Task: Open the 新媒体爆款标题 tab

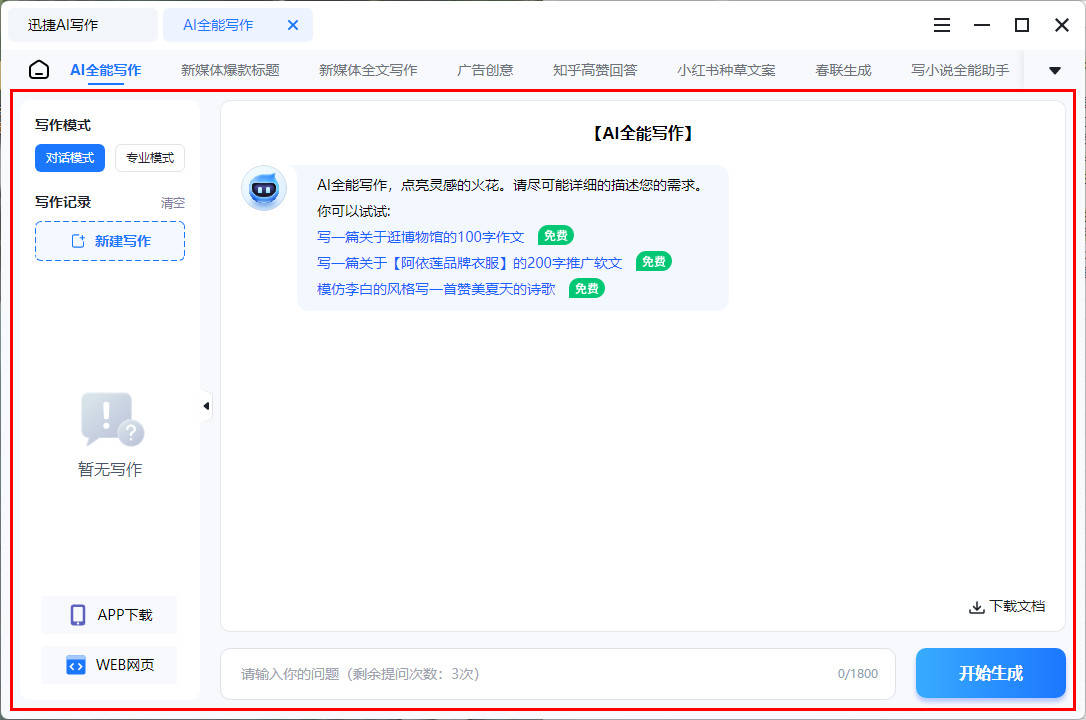Action: pos(230,70)
